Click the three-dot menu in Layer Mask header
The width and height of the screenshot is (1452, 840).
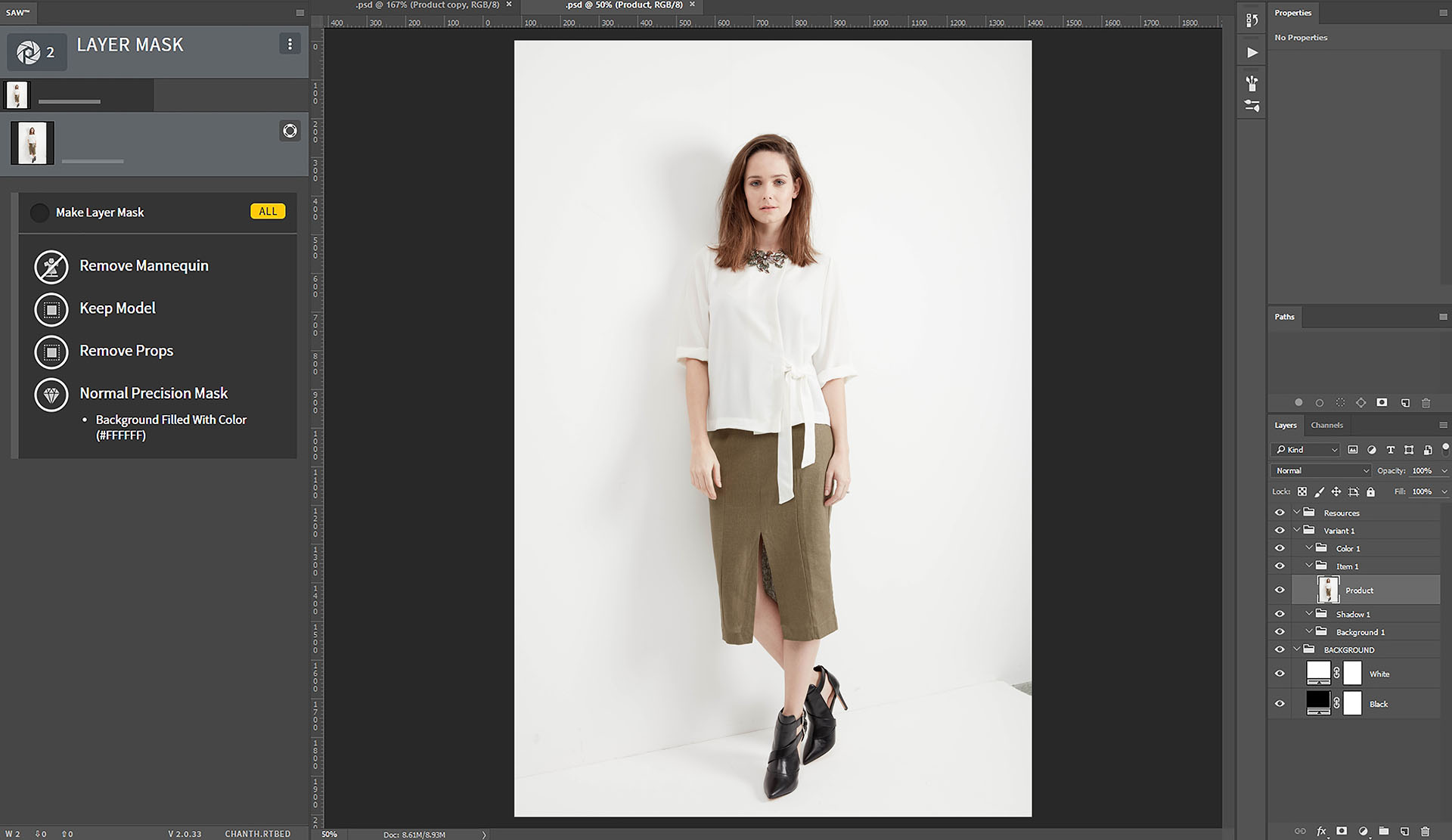point(290,44)
